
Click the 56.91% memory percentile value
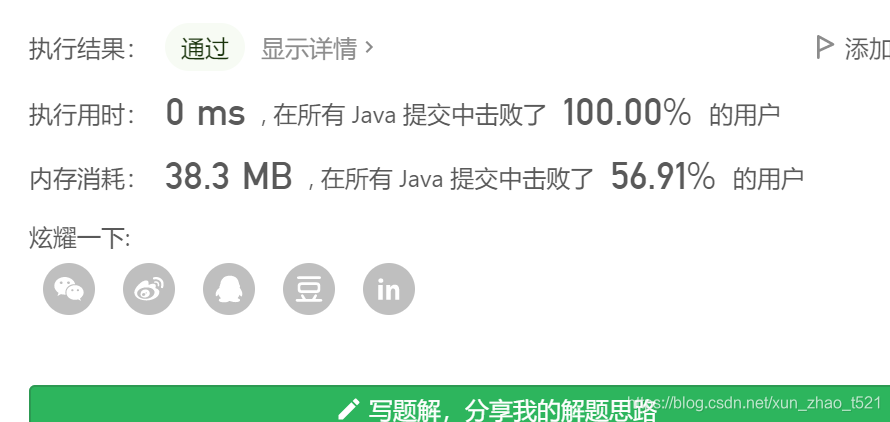coord(663,177)
